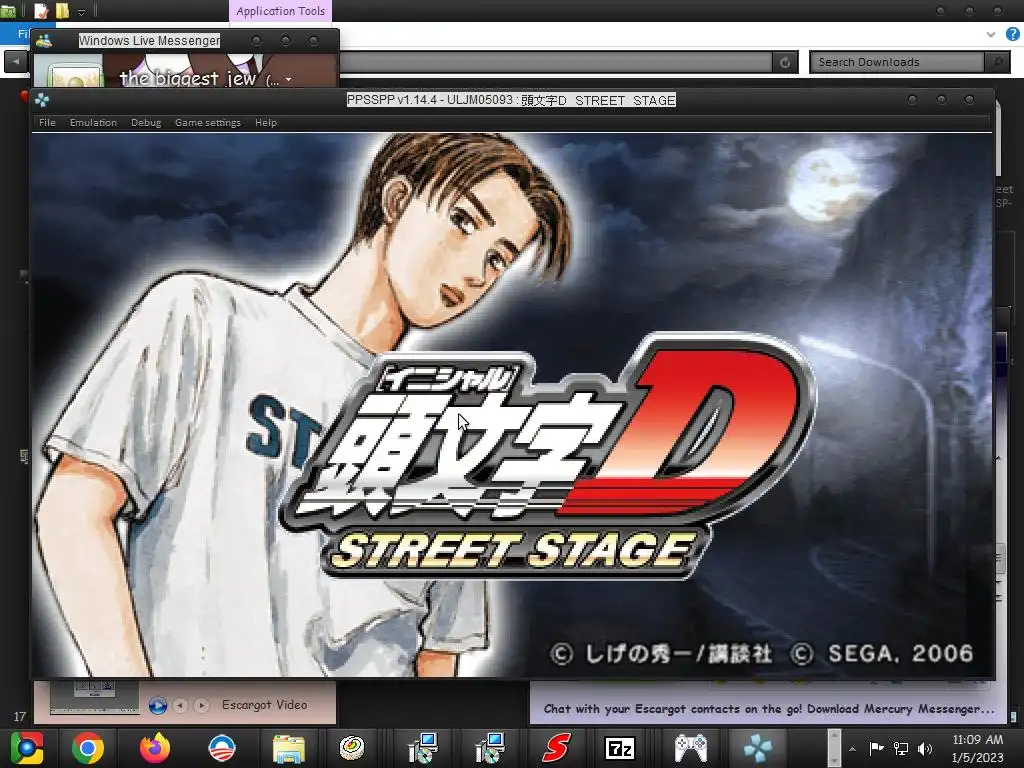
Task: Click the PPSSPP window title text
Action: point(511,100)
